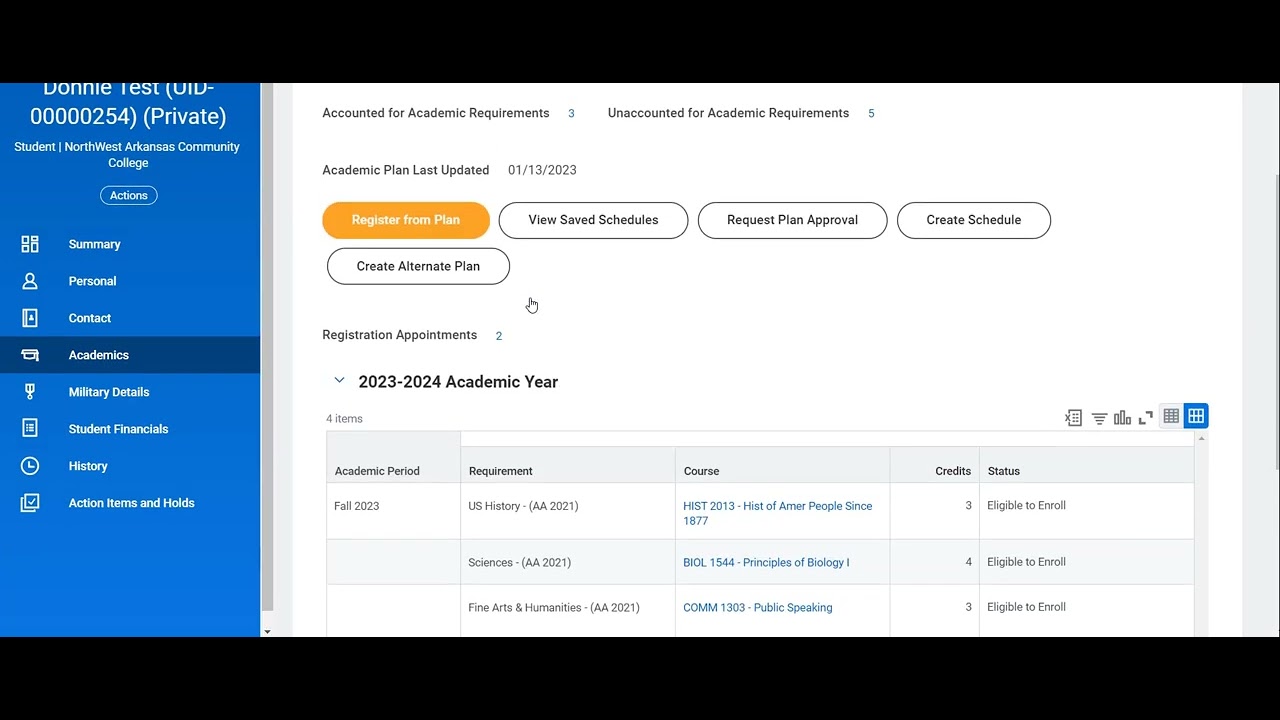
Task: Collapse the 2023-2024 Academic Year section
Action: click(x=339, y=381)
